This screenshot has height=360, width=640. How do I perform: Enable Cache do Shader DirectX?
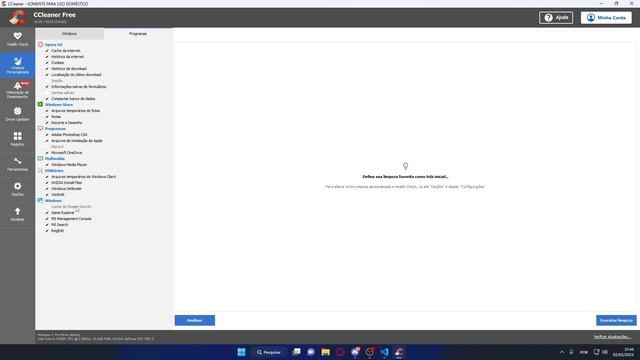(x=47, y=207)
